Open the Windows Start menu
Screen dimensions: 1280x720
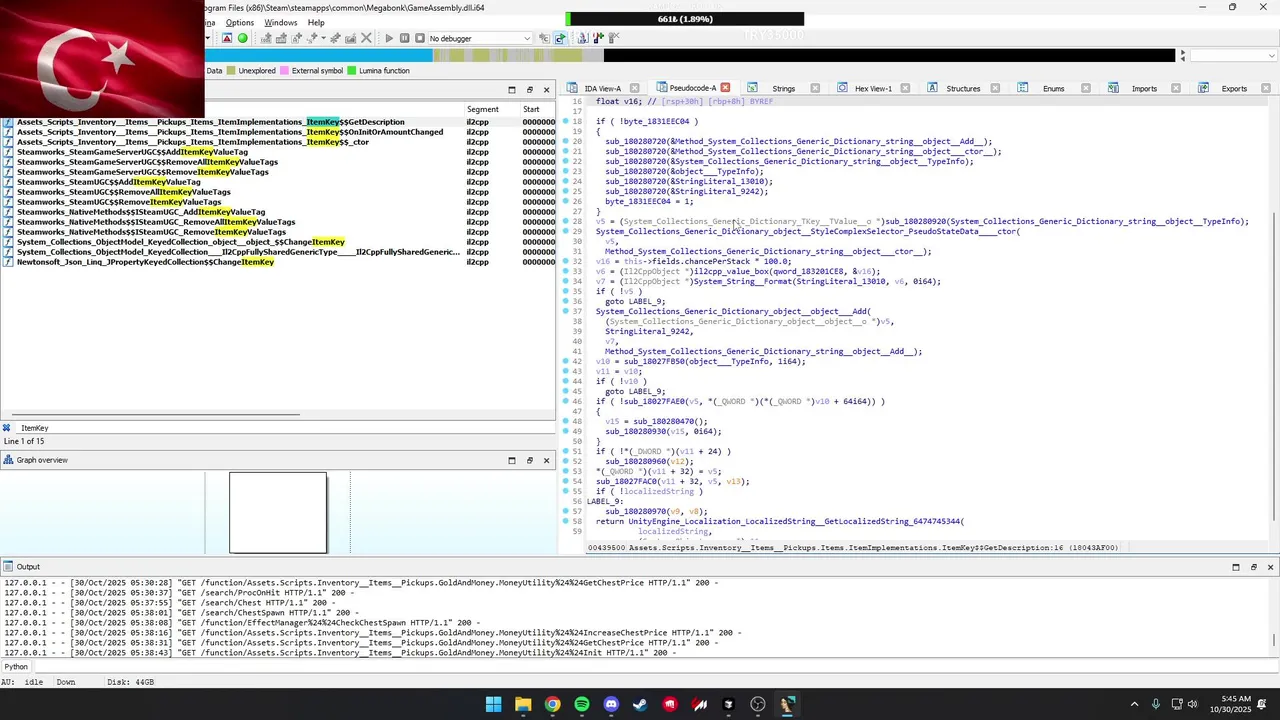(493, 704)
